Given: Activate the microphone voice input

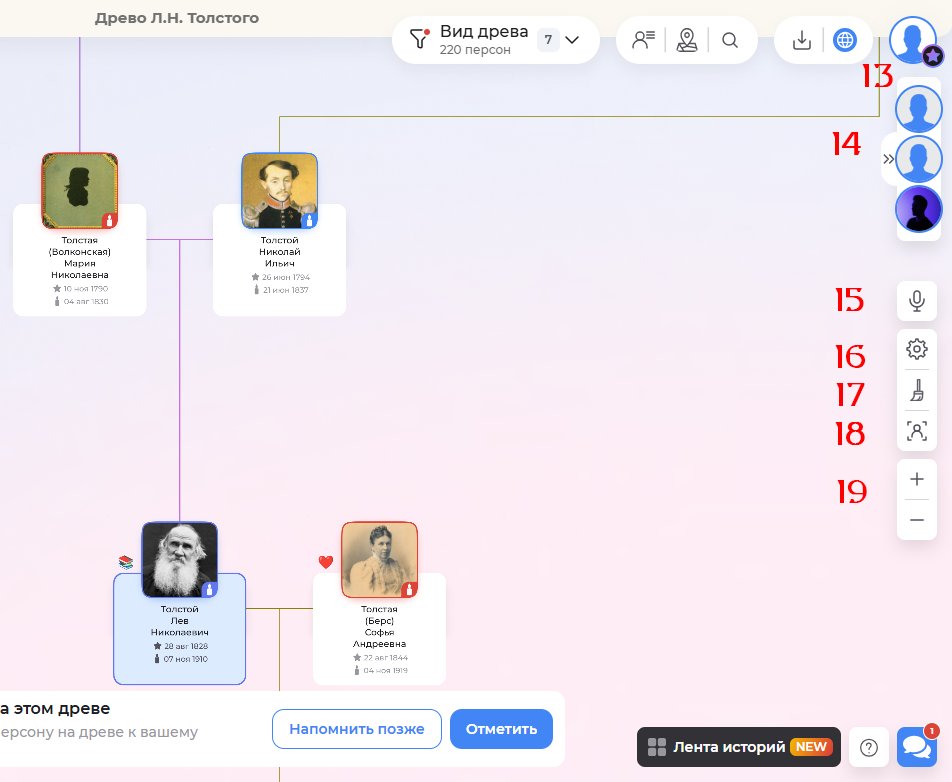Looking at the screenshot, I should pos(916,301).
